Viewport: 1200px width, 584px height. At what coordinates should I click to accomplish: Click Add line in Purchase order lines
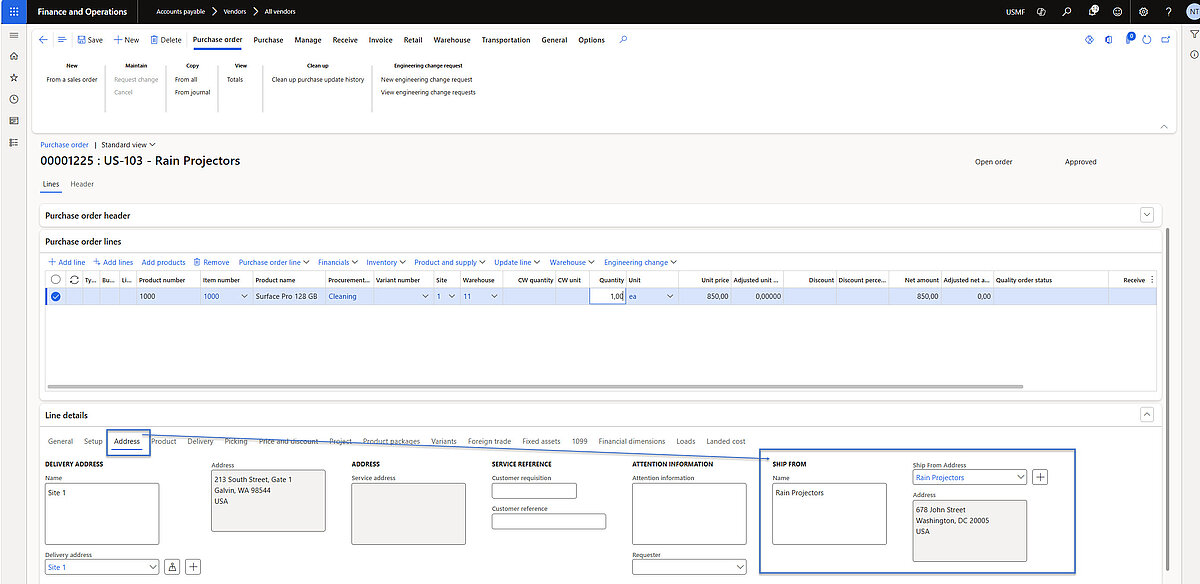point(67,262)
